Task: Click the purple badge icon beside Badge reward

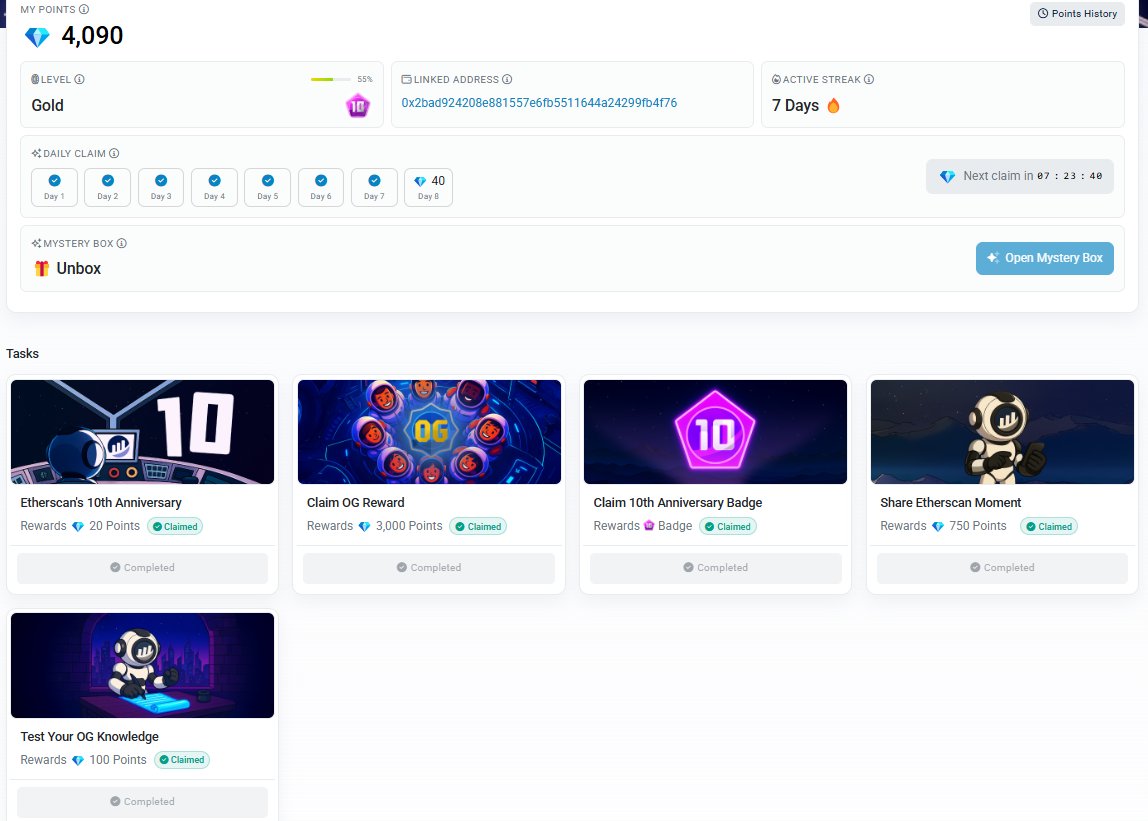Action: pos(649,525)
